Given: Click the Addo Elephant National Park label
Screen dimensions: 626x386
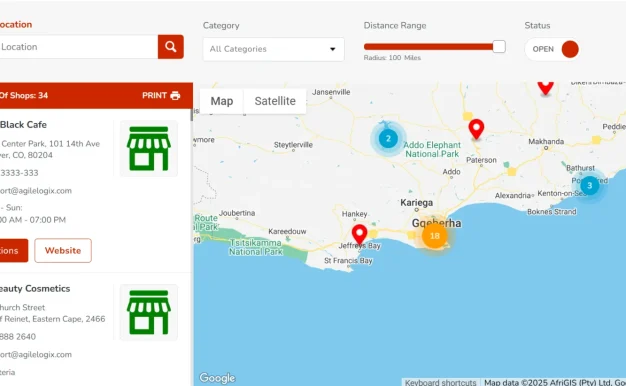Looking at the screenshot, I should point(432,149).
